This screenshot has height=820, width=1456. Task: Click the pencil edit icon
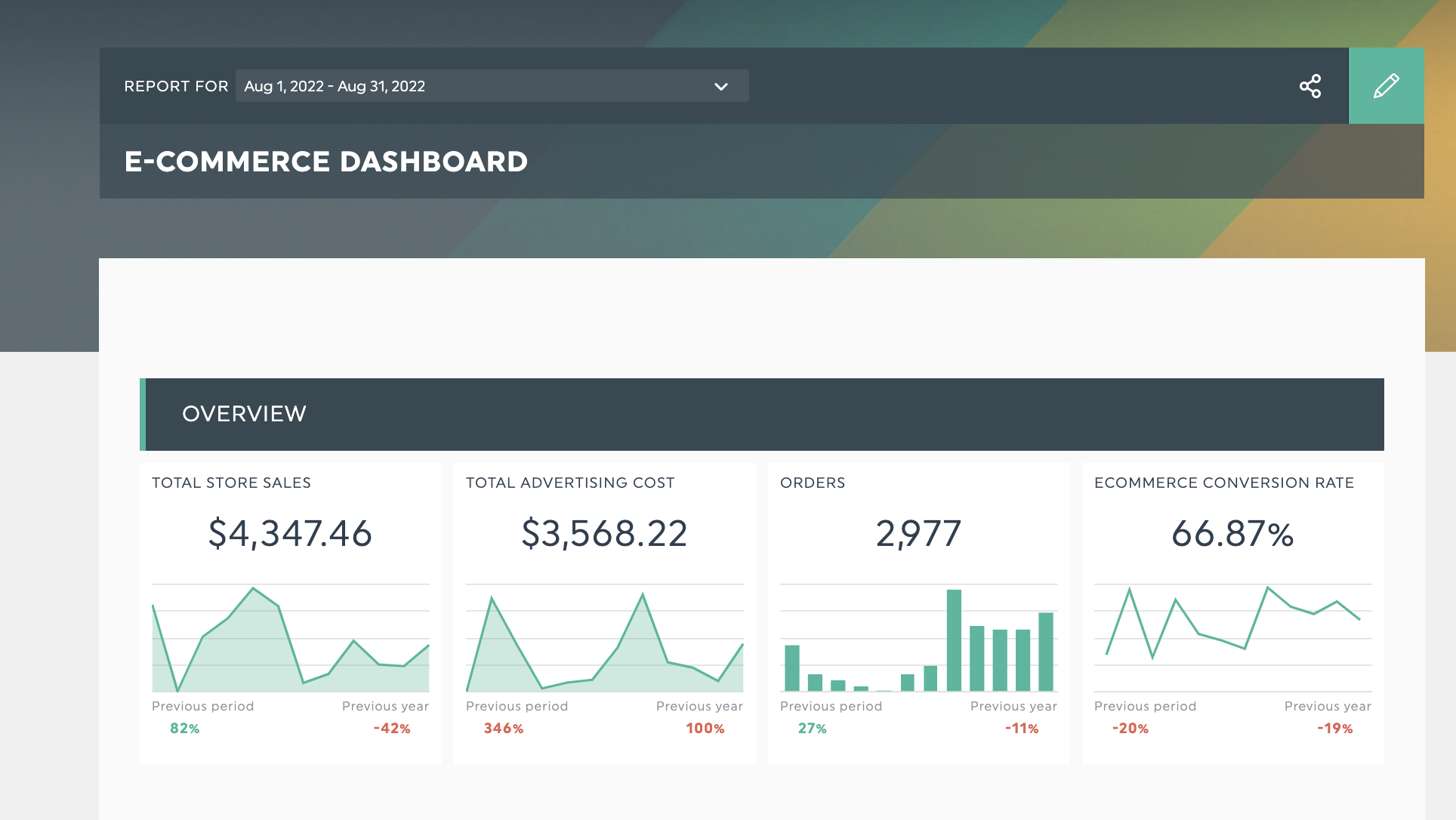(x=1386, y=86)
